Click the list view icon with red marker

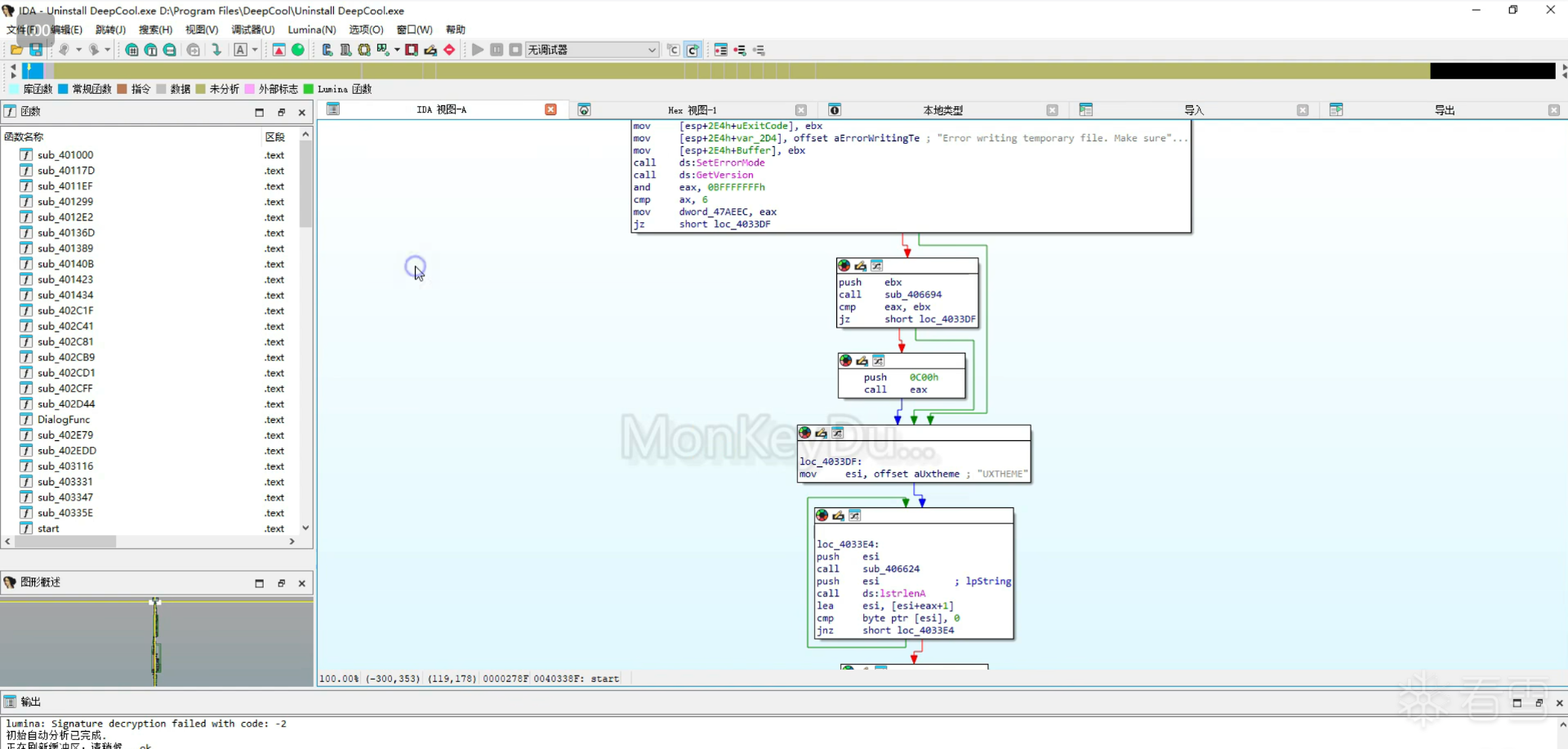(x=720, y=50)
